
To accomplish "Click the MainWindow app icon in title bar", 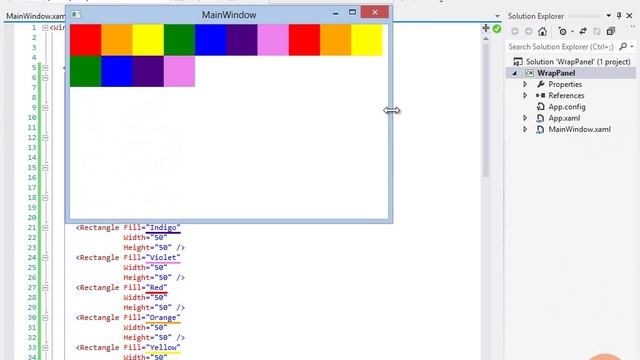I will [76, 15].
